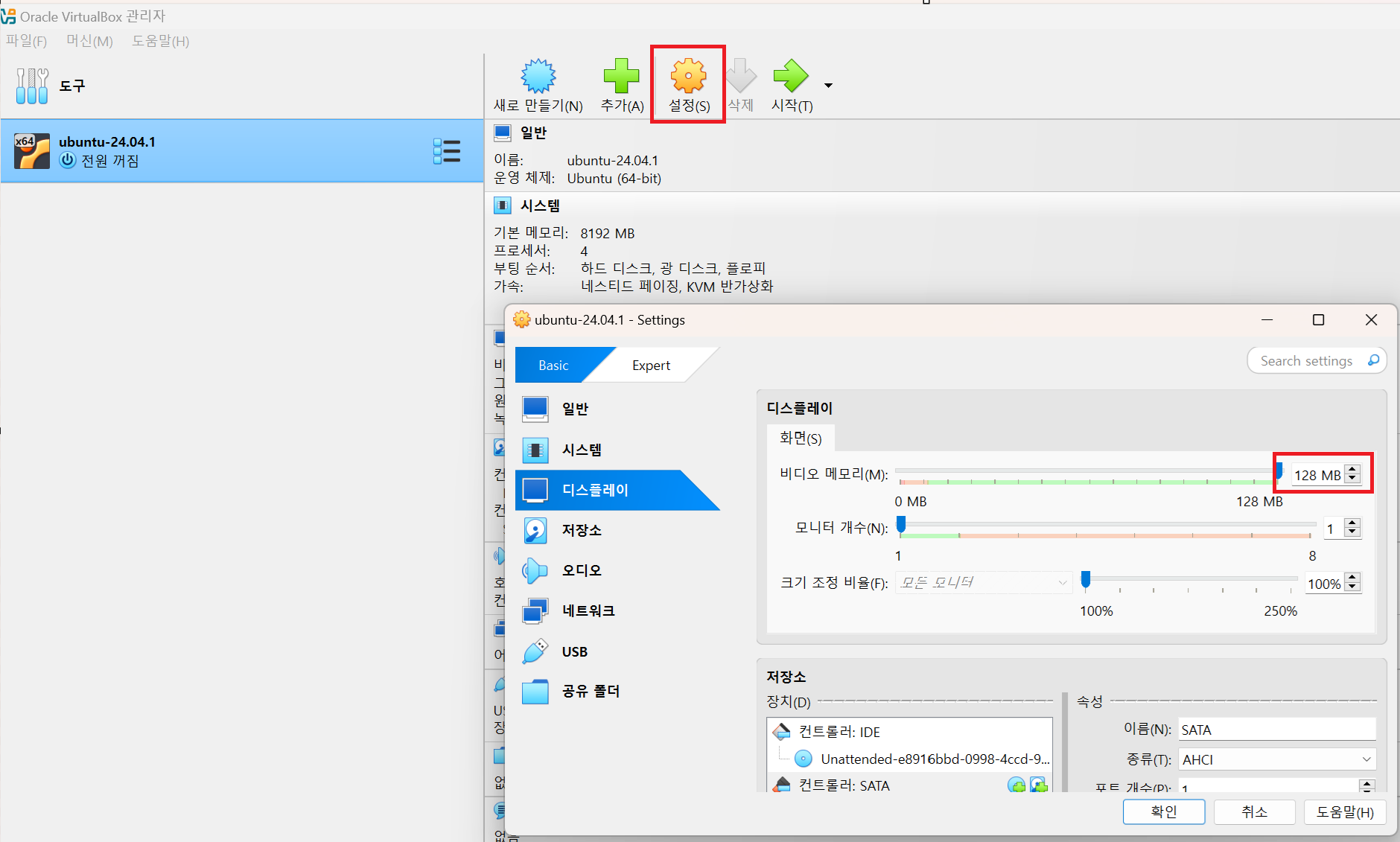The height and width of the screenshot is (842, 1400).
Task: Increase video memory with up spinner arrow
Action: [x=1353, y=469]
